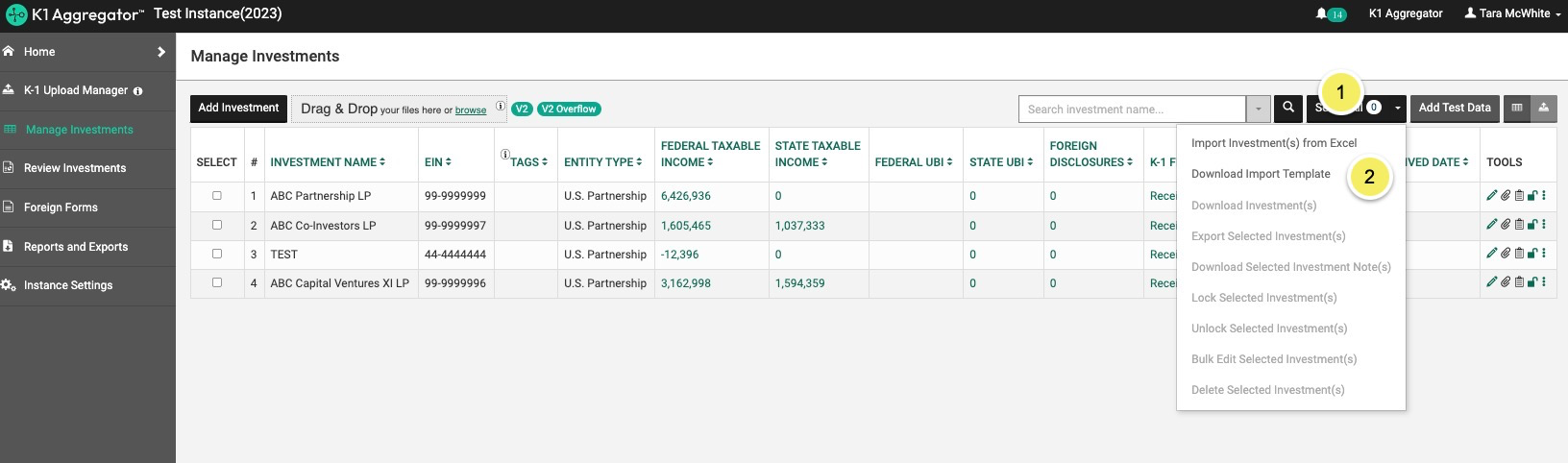
Task: Click into the Search investment name field
Action: (1132, 110)
